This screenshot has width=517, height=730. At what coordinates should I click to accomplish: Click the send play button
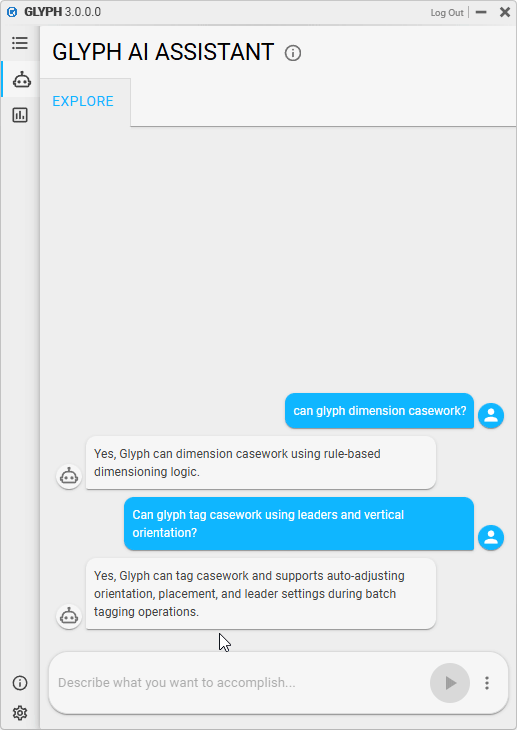pos(450,683)
